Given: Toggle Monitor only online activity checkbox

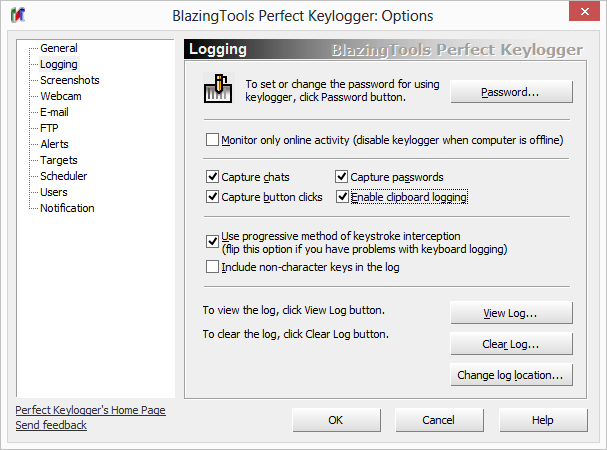Looking at the screenshot, I should point(212,140).
